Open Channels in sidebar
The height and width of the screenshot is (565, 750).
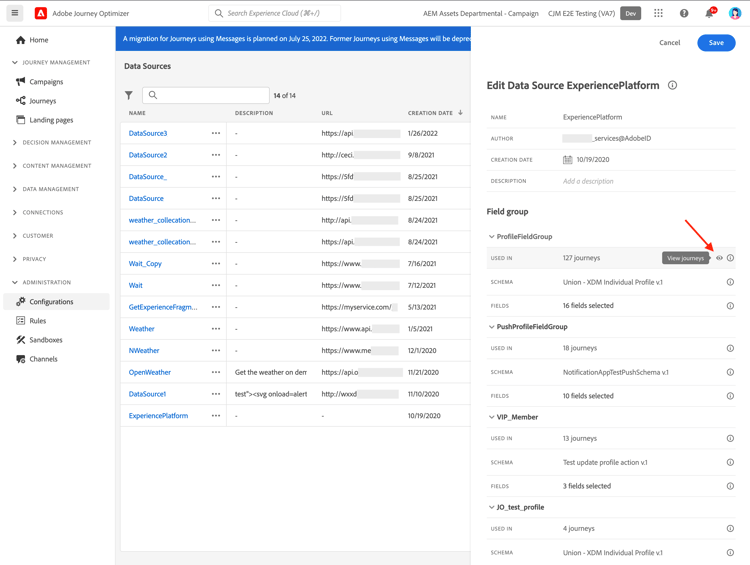point(37,359)
